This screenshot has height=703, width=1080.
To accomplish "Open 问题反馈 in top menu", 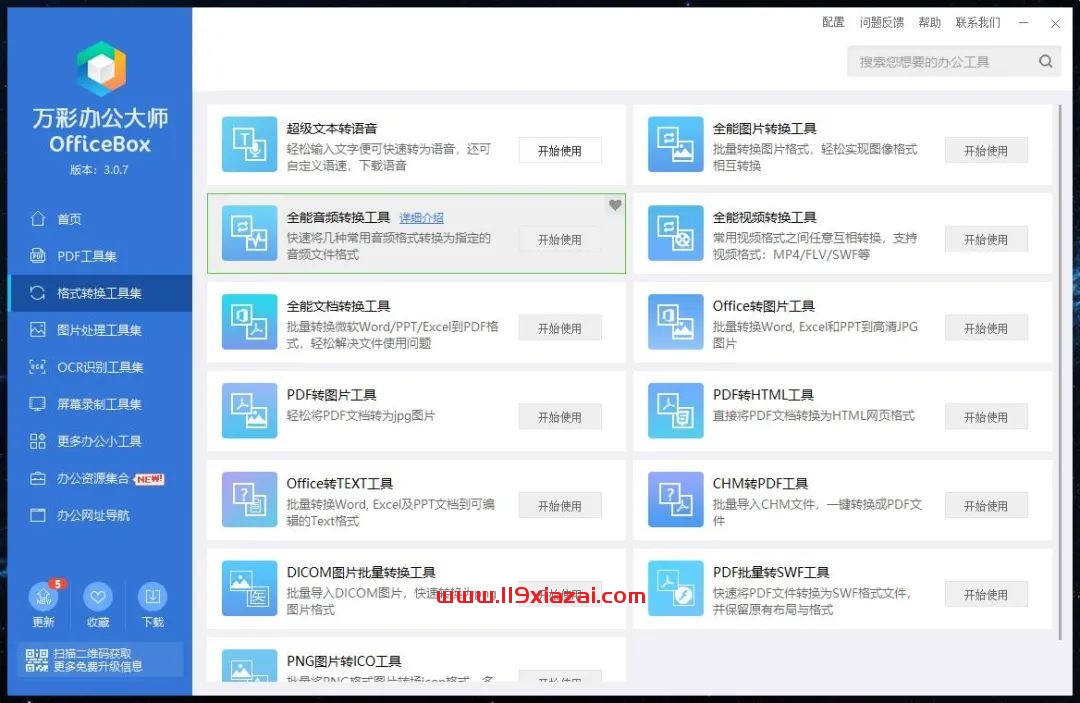I will click(x=882, y=23).
